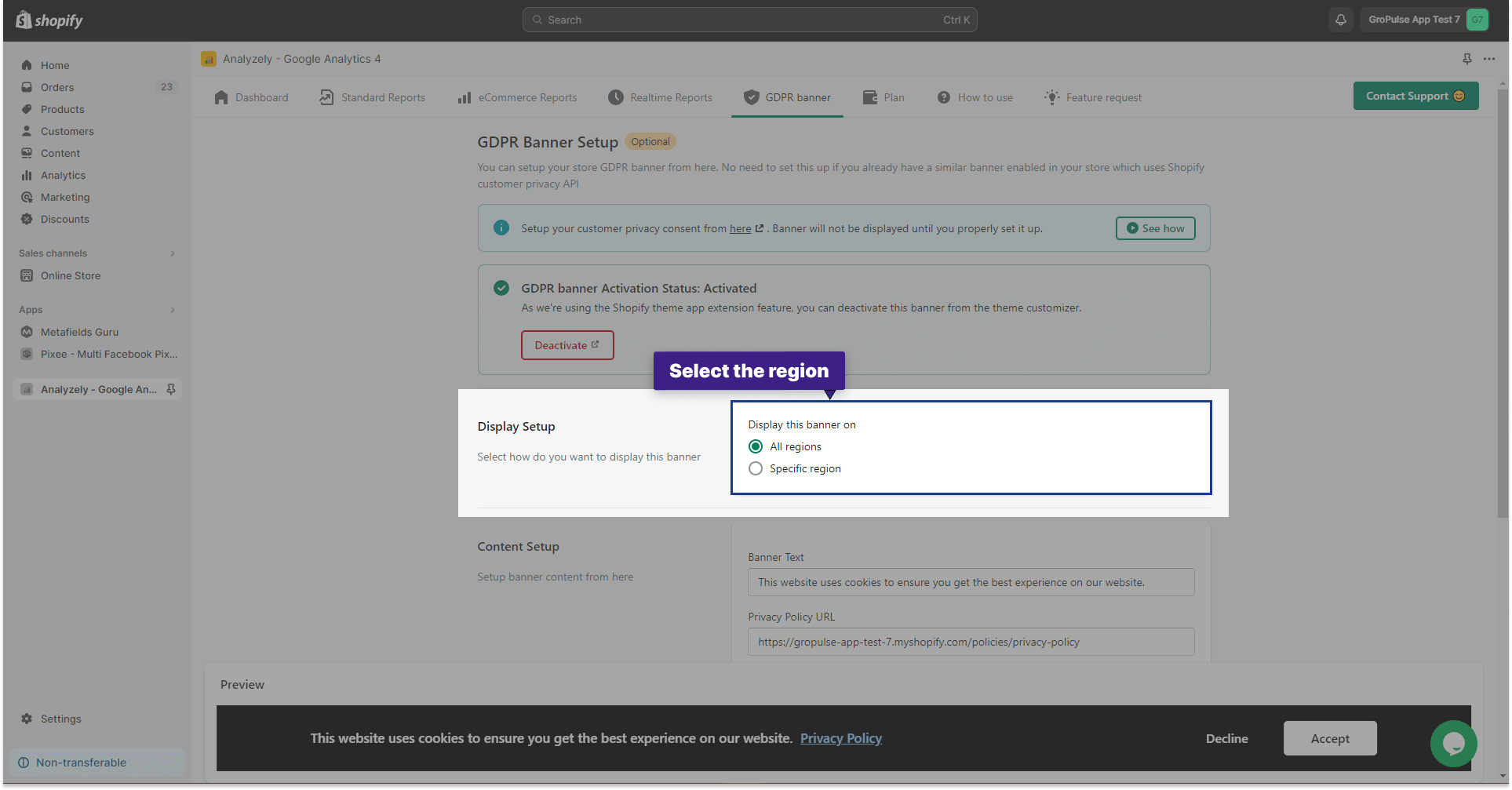The width and height of the screenshot is (1512, 790).
Task: Select the All regions radio option
Action: pyautogui.click(x=756, y=446)
